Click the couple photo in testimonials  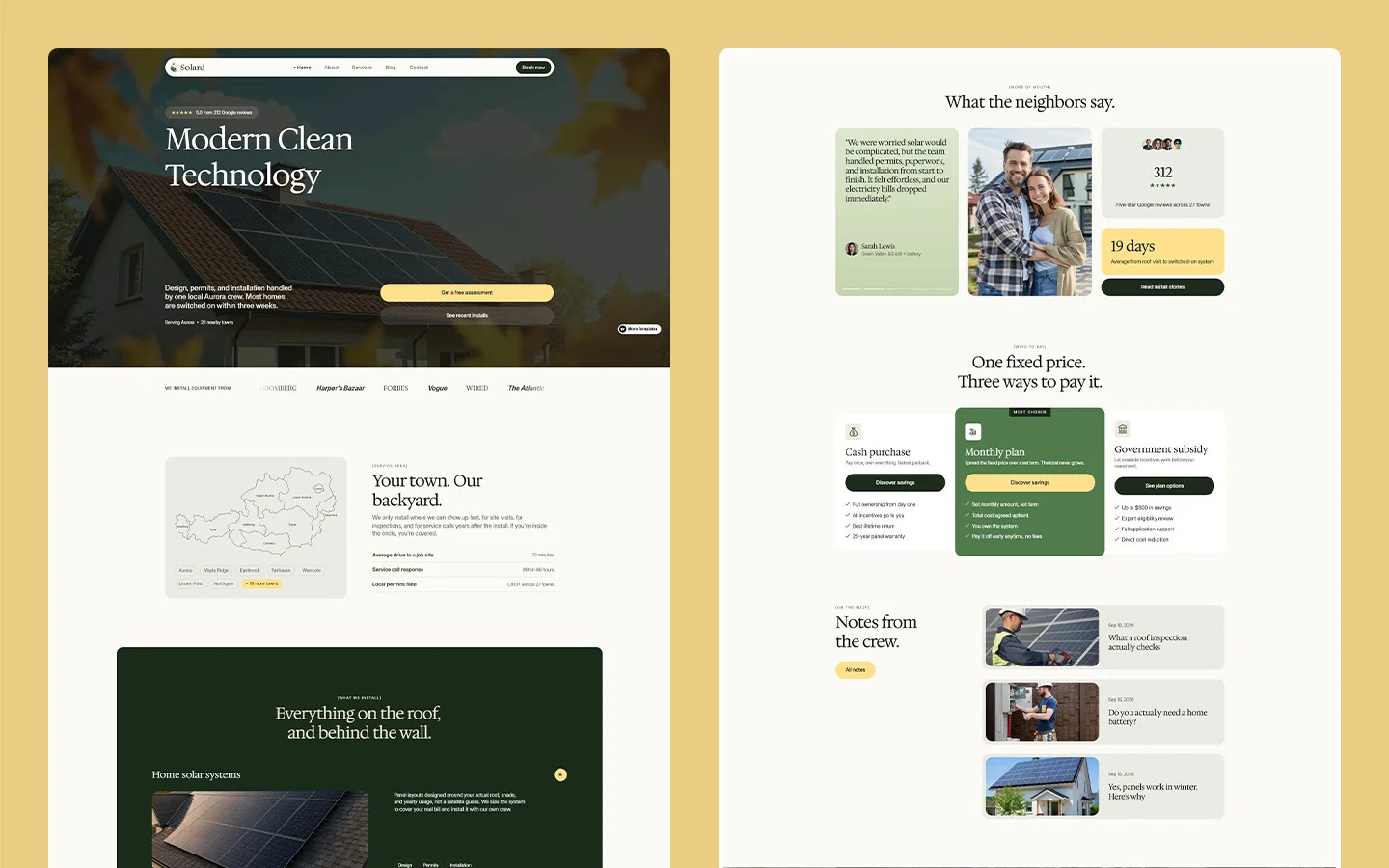pyautogui.click(x=1030, y=212)
